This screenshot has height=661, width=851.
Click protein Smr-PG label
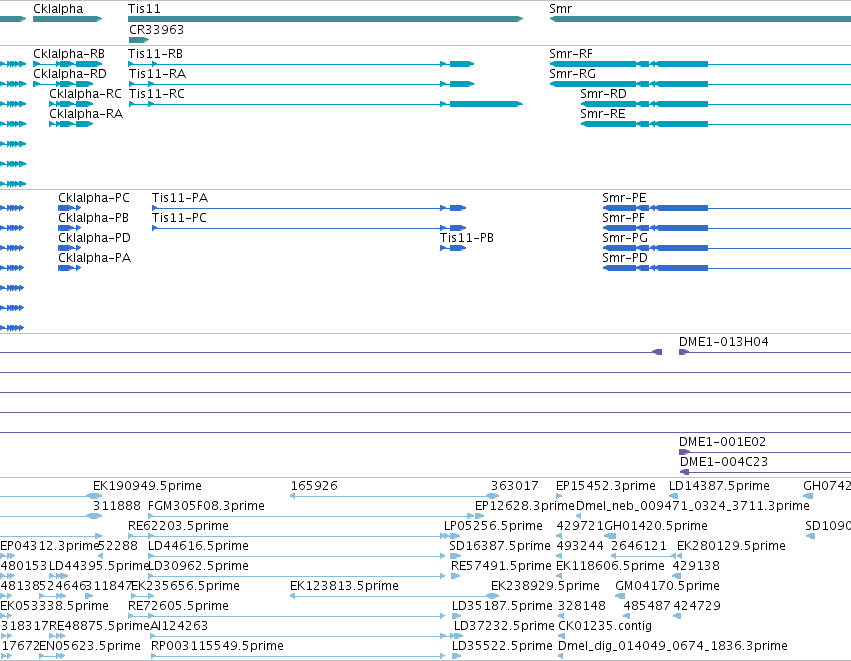[x=625, y=238]
